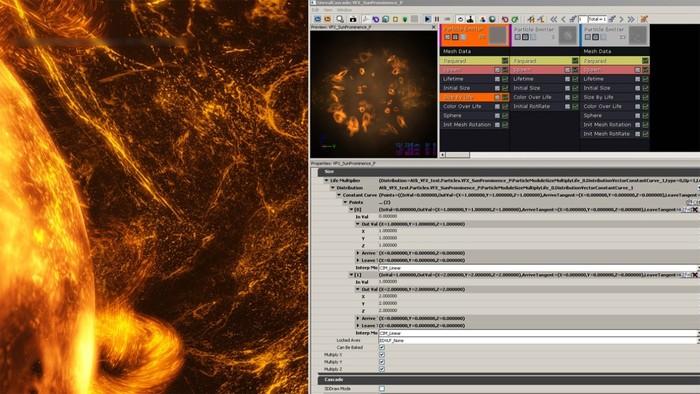700x394 pixels.
Task: Select the second Particle Emitter header
Action: (545, 35)
